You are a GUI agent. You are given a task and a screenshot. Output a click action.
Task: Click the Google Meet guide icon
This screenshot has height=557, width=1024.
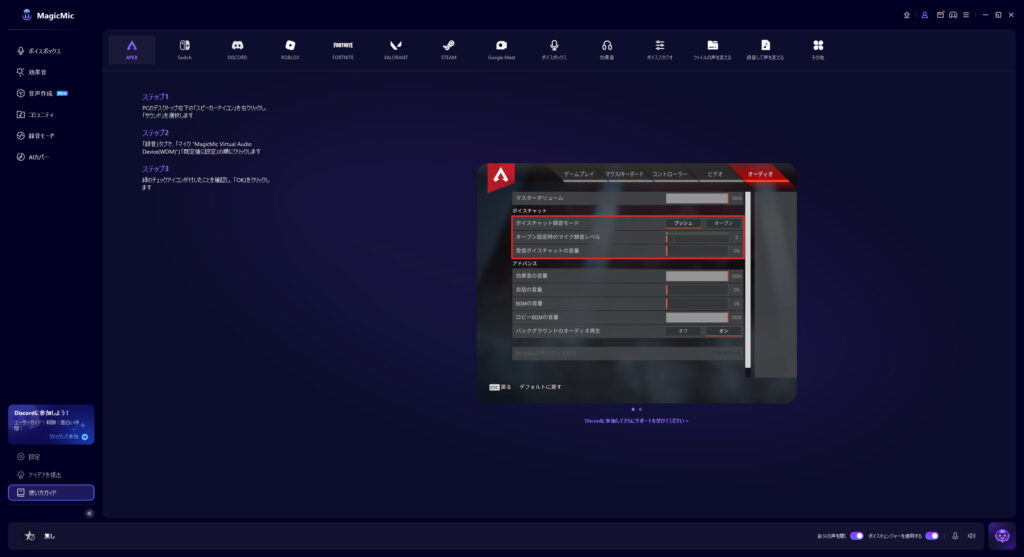[x=501, y=49]
